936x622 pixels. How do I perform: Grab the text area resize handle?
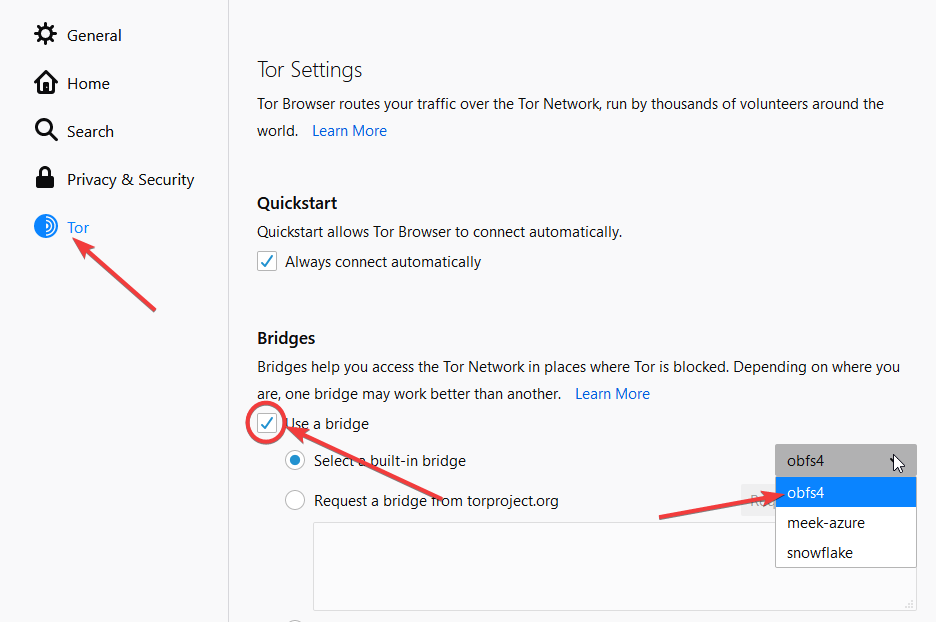point(910,603)
